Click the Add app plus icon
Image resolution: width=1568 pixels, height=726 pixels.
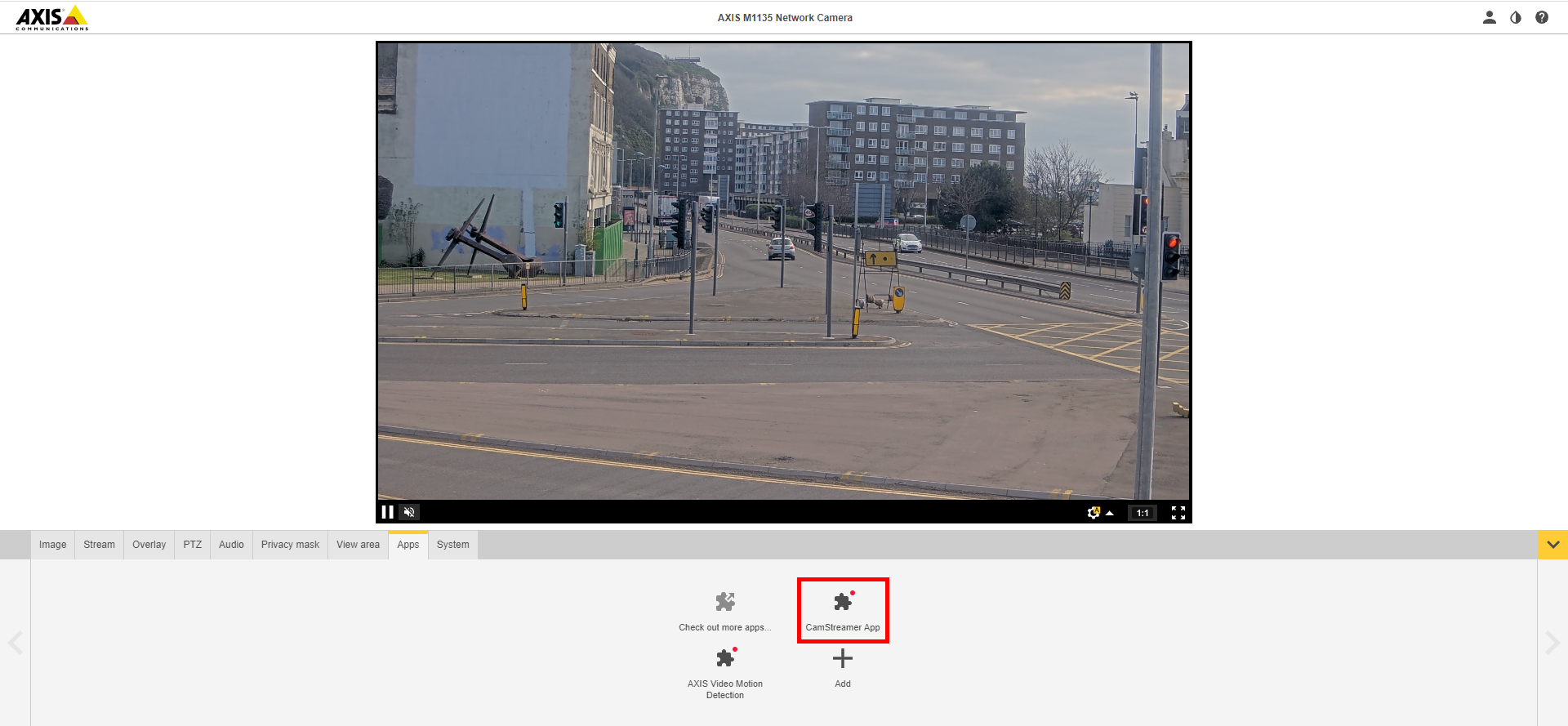coord(842,659)
